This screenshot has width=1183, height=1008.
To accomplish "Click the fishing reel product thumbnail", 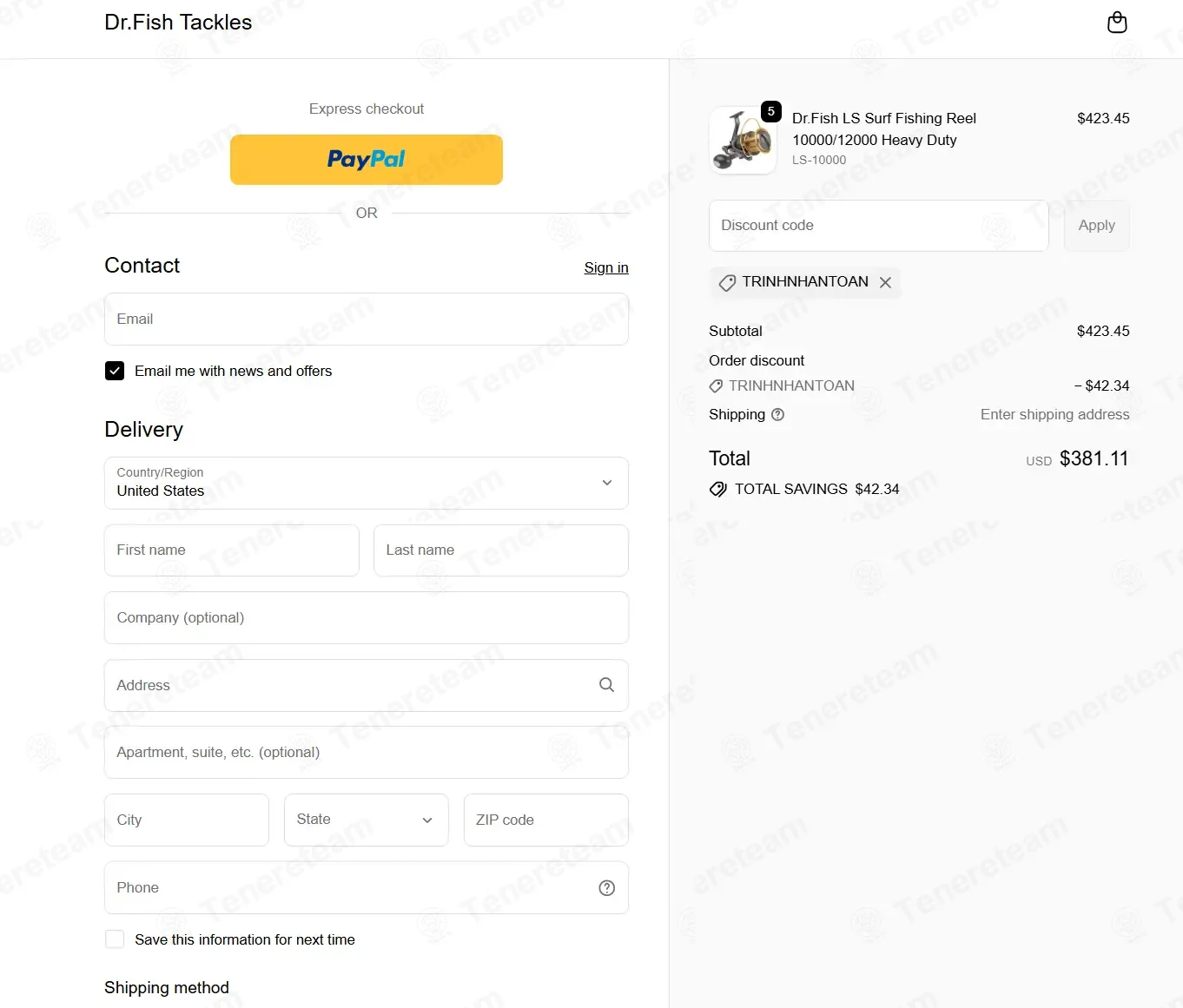I will point(743,140).
